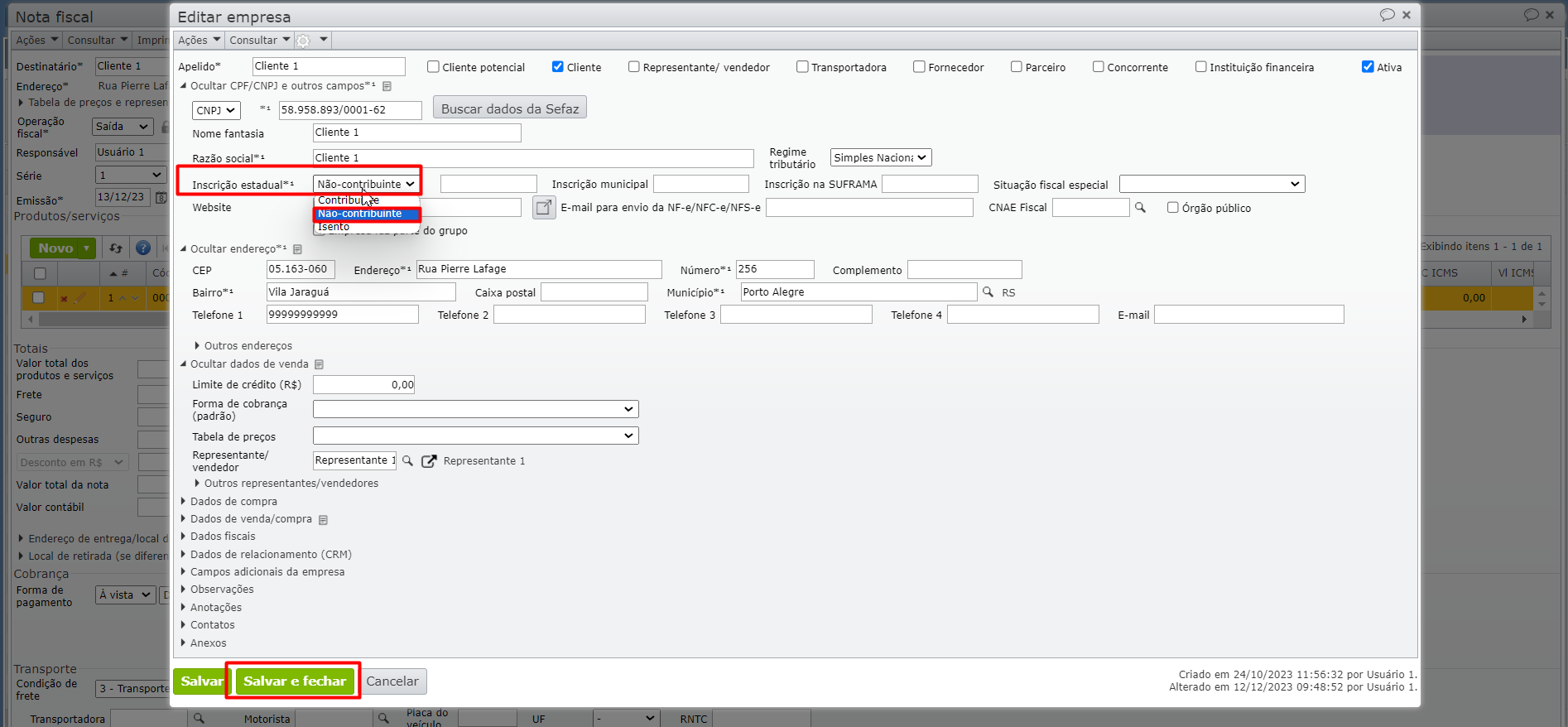1568x727 pixels.
Task: Refresh the Nota fiscal items grid
Action: tap(116, 248)
